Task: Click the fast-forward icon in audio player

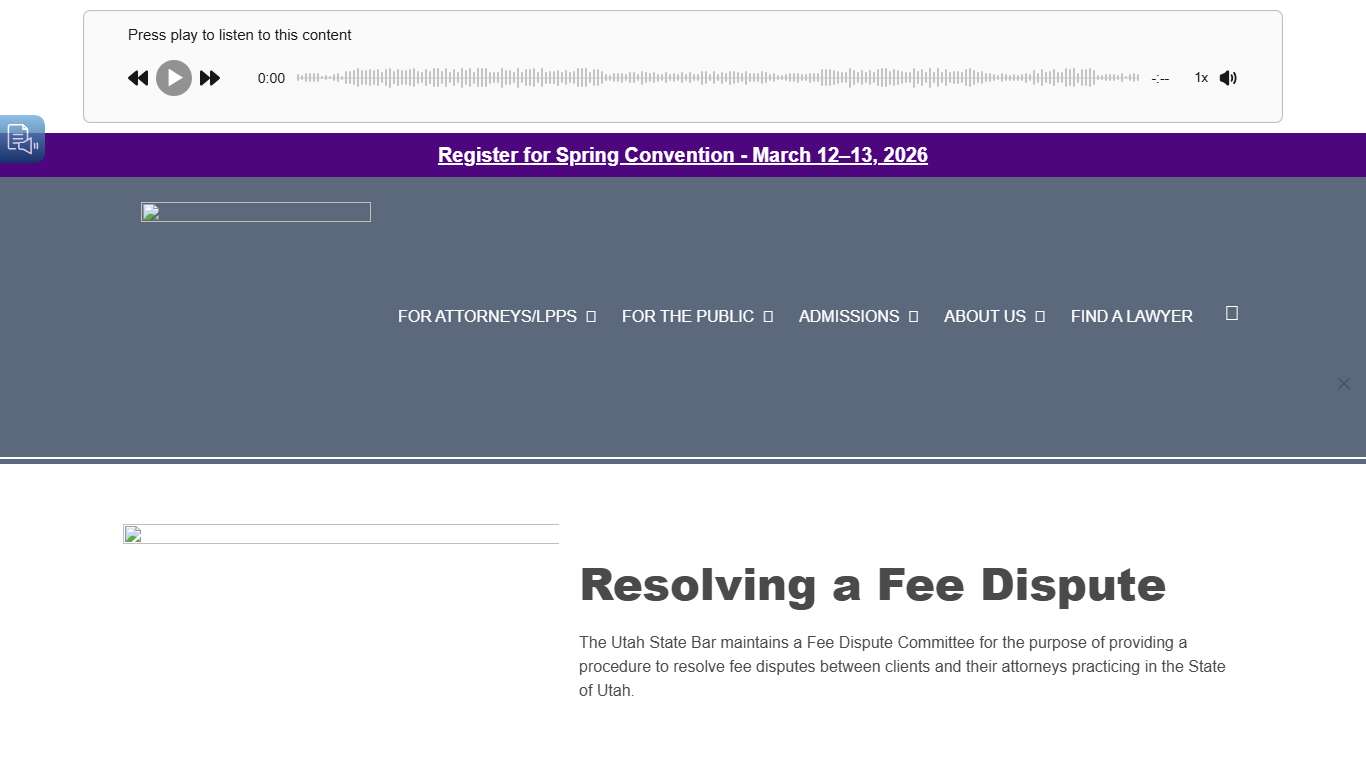Action: pyautogui.click(x=210, y=78)
